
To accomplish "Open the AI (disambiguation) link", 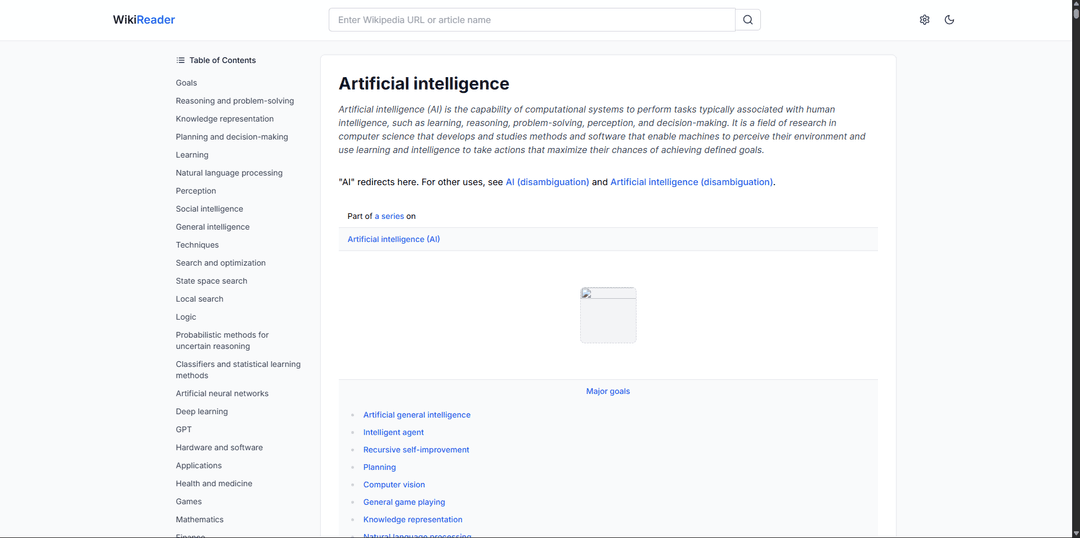I will [547, 183].
